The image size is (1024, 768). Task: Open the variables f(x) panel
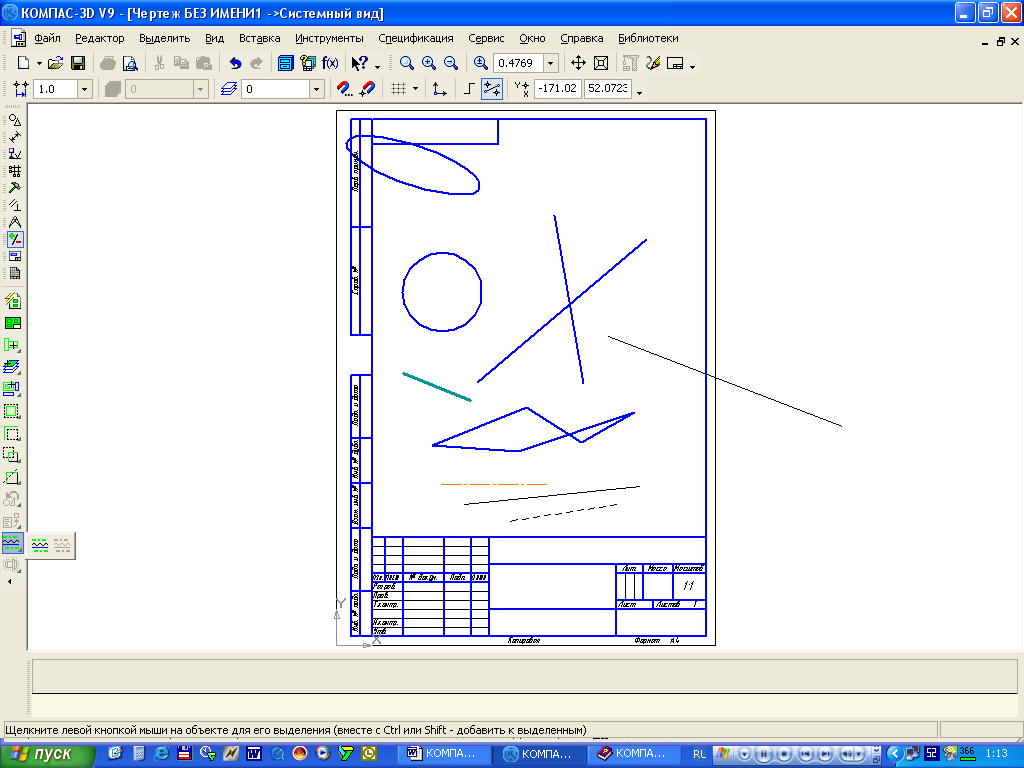pos(330,63)
